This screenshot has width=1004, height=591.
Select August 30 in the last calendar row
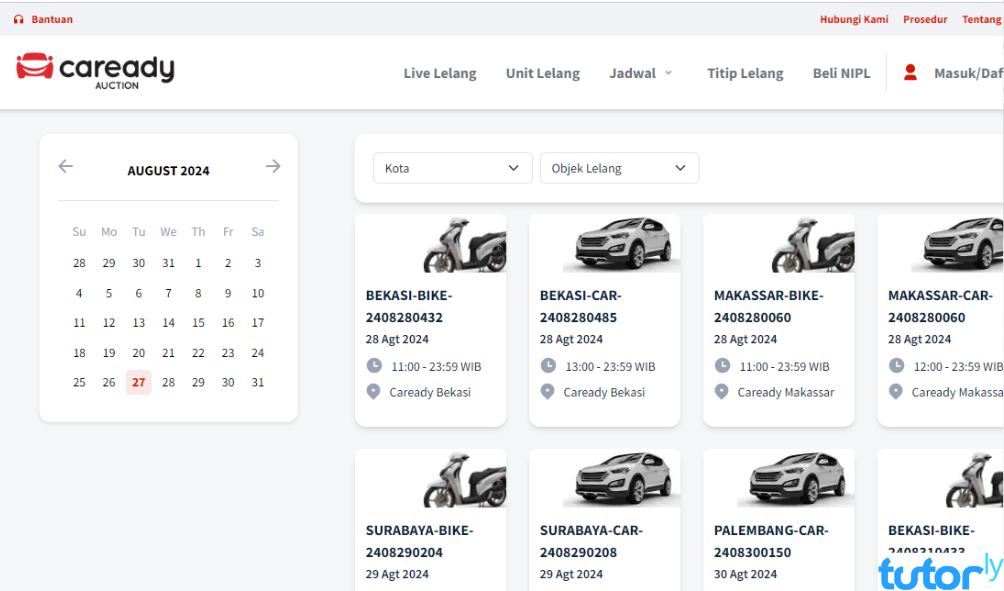228,382
